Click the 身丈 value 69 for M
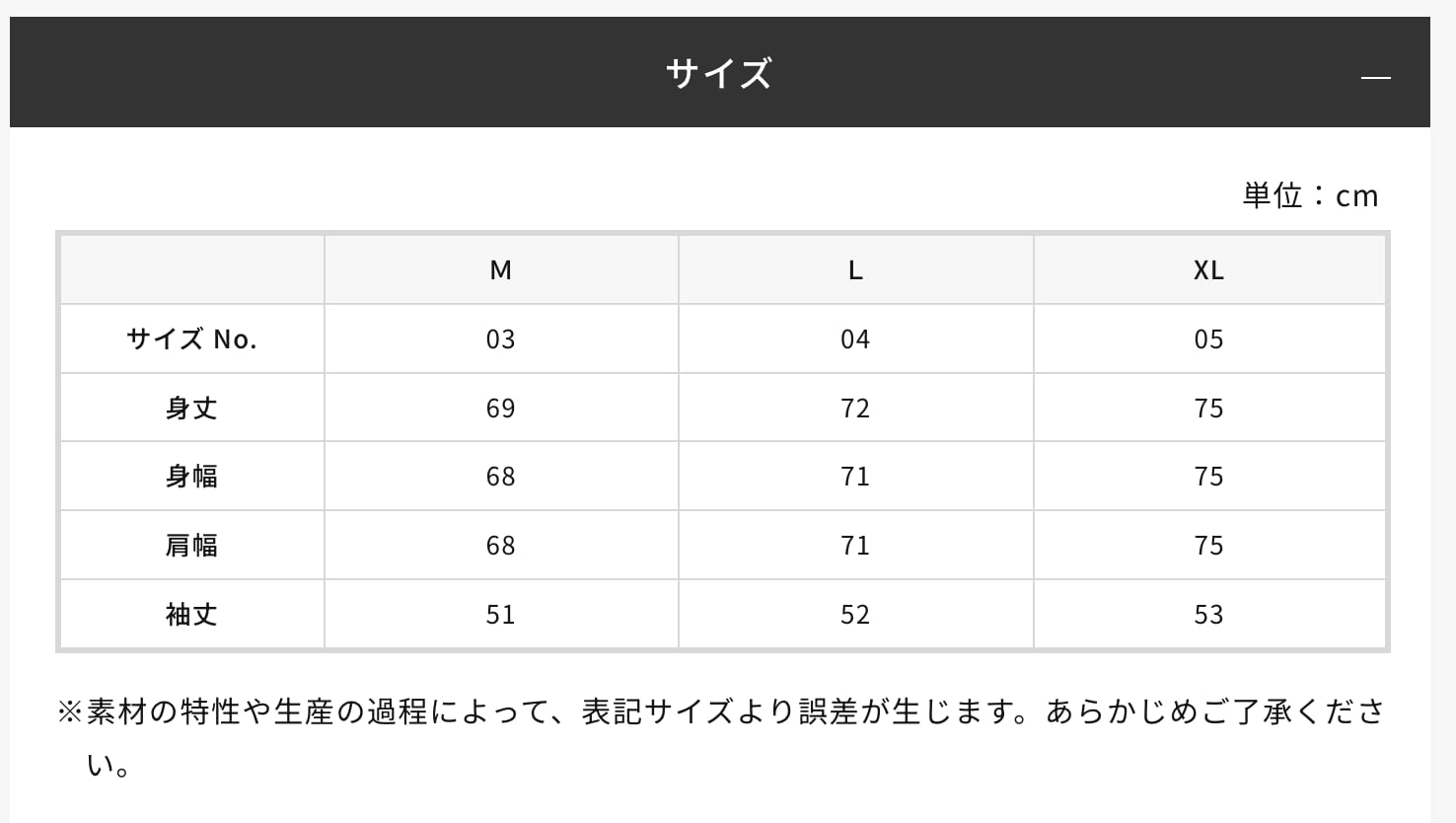This screenshot has height=823, width=1456. 501,409
